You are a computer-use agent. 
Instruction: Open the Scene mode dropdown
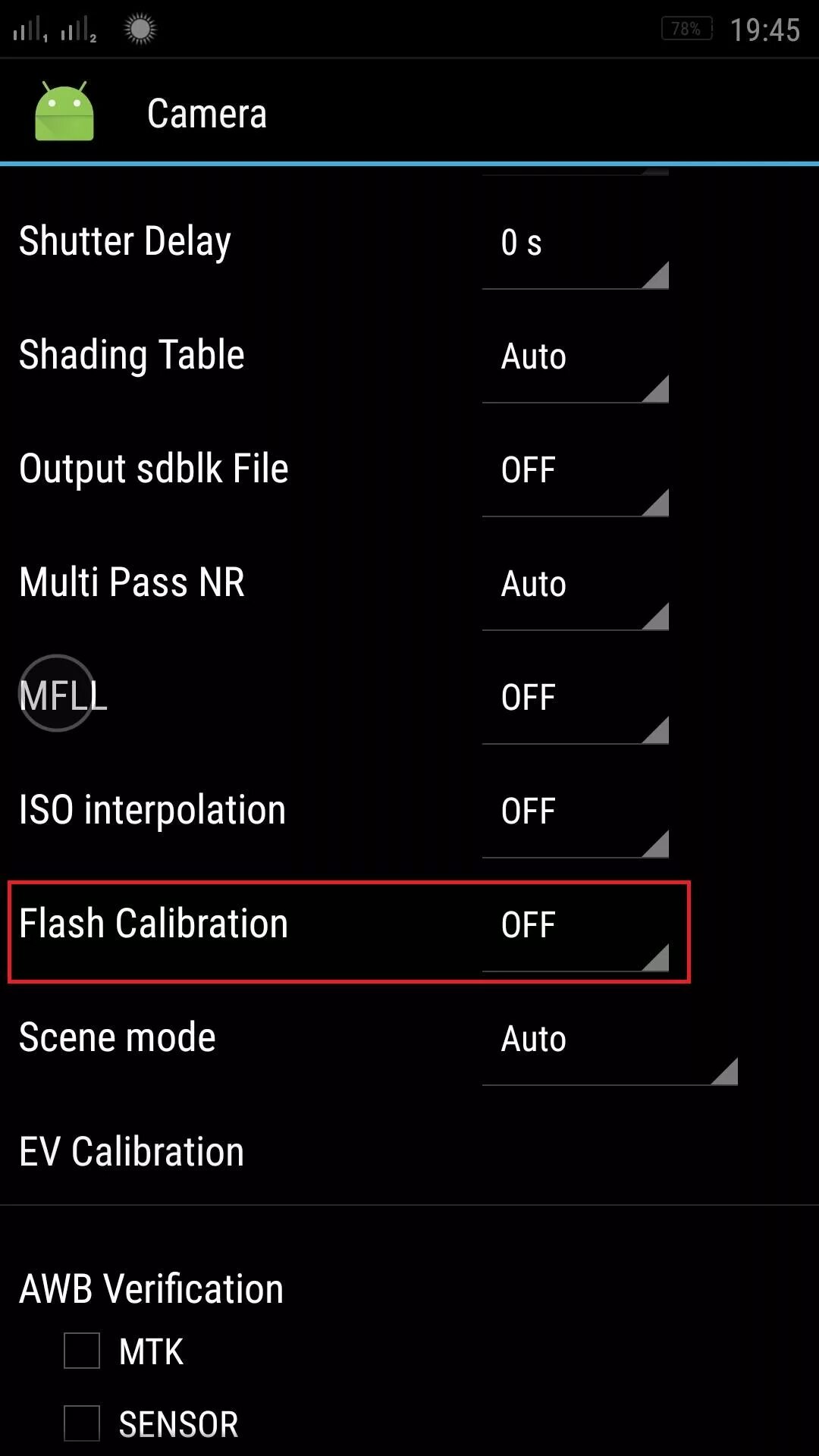tap(609, 1040)
